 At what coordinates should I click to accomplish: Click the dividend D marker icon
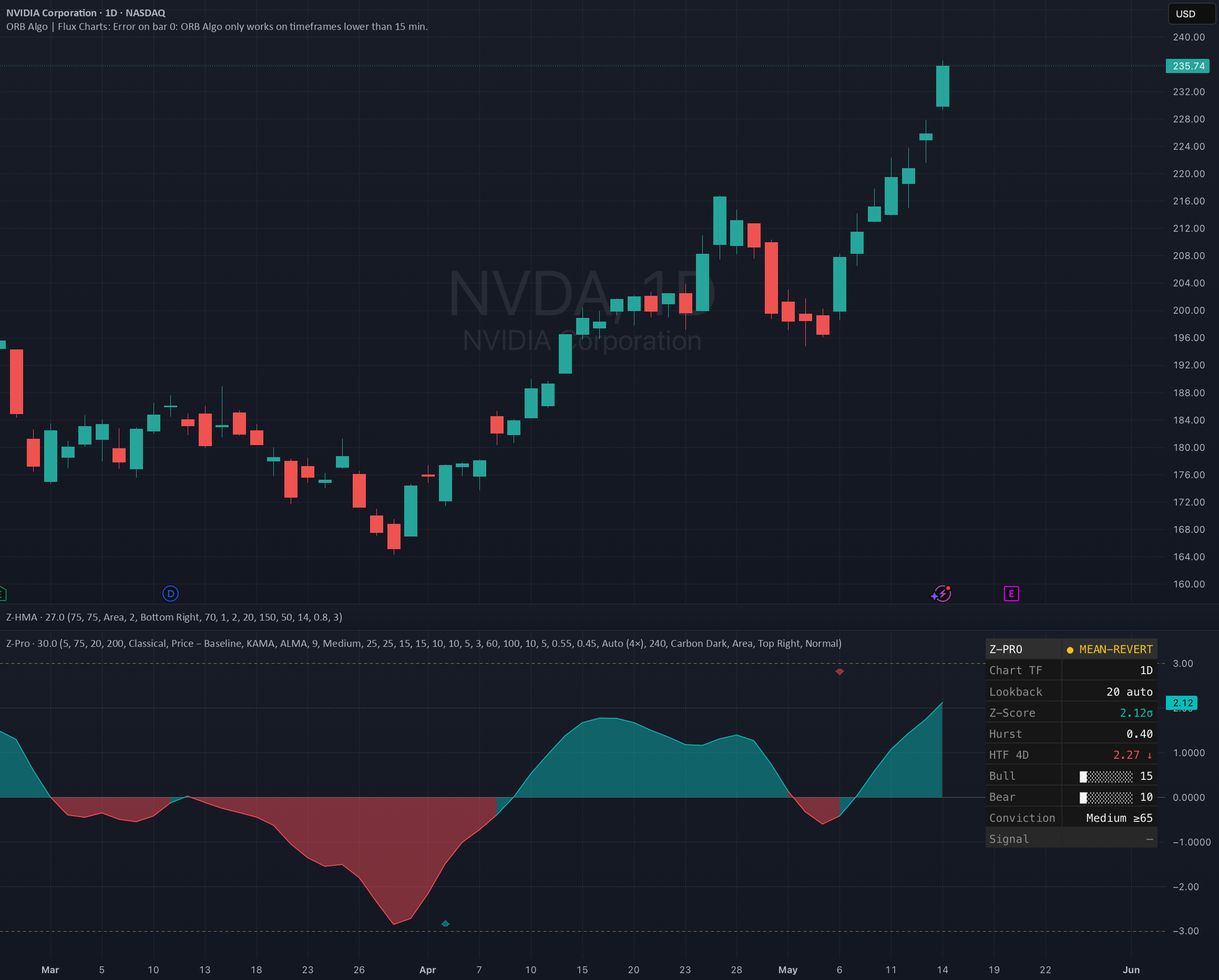(170, 593)
